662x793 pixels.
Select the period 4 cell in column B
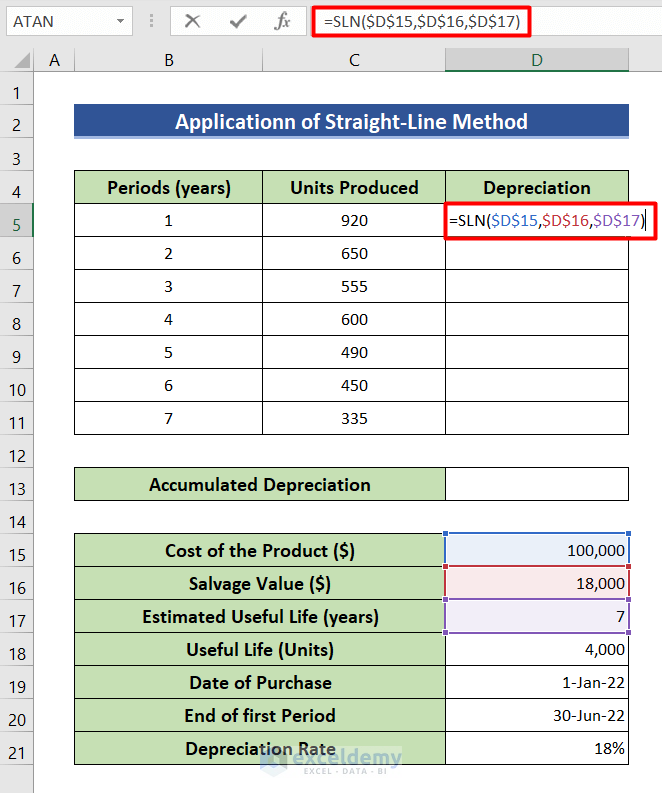coord(168,319)
